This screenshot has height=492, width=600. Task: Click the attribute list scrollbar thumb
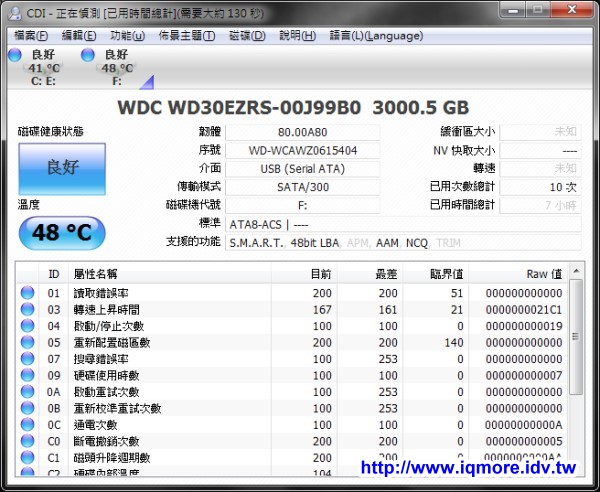(576, 337)
